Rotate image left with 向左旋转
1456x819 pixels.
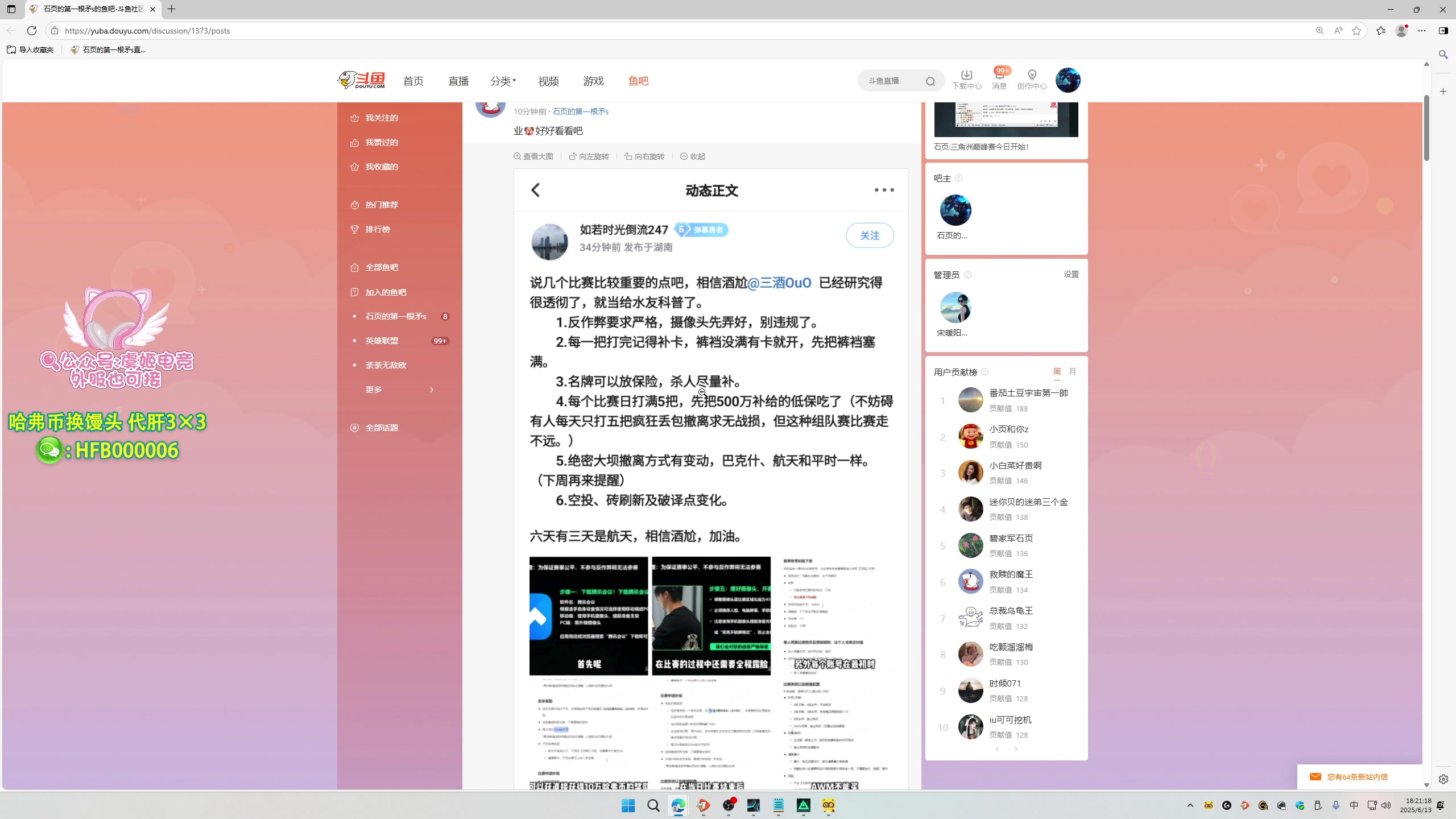pos(589,156)
